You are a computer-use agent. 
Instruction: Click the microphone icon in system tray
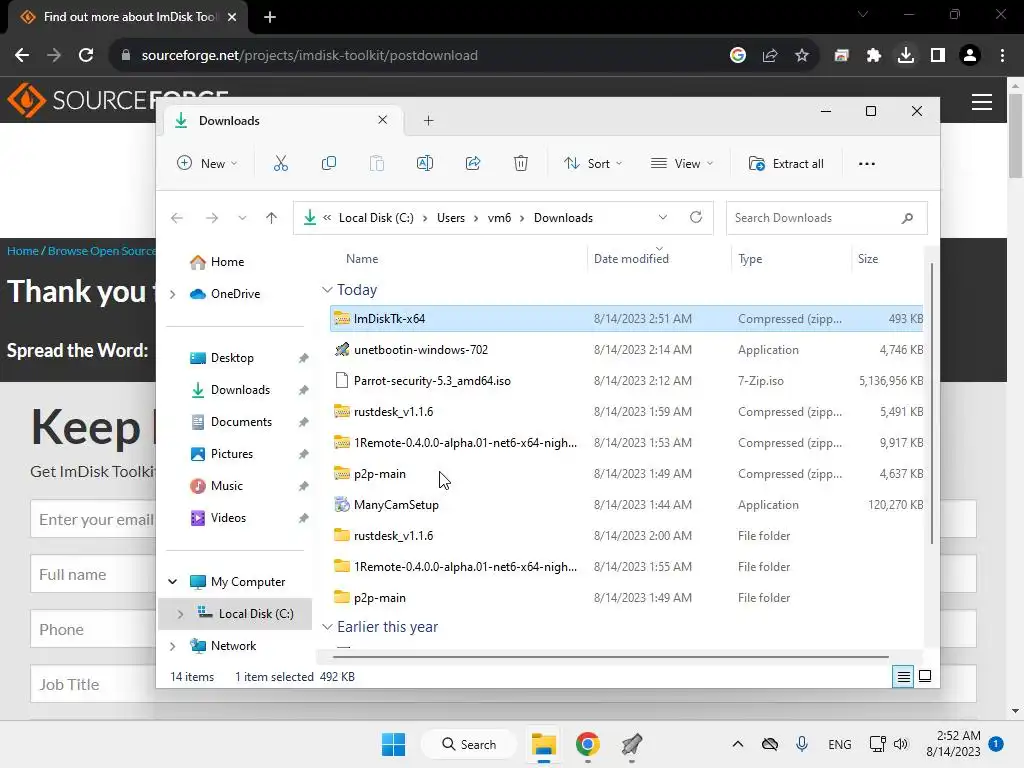[802, 744]
